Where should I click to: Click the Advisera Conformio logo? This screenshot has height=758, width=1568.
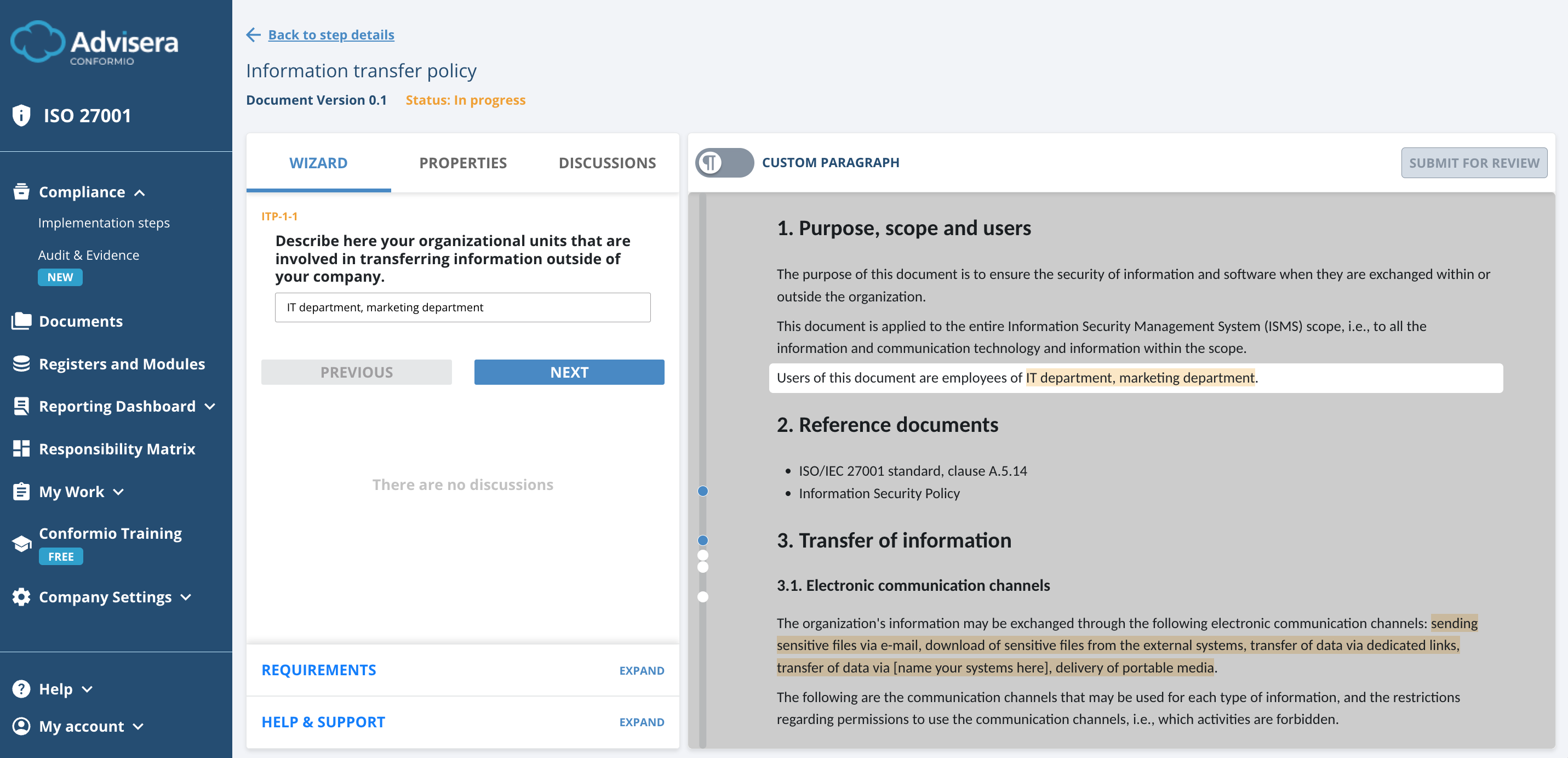[95, 43]
